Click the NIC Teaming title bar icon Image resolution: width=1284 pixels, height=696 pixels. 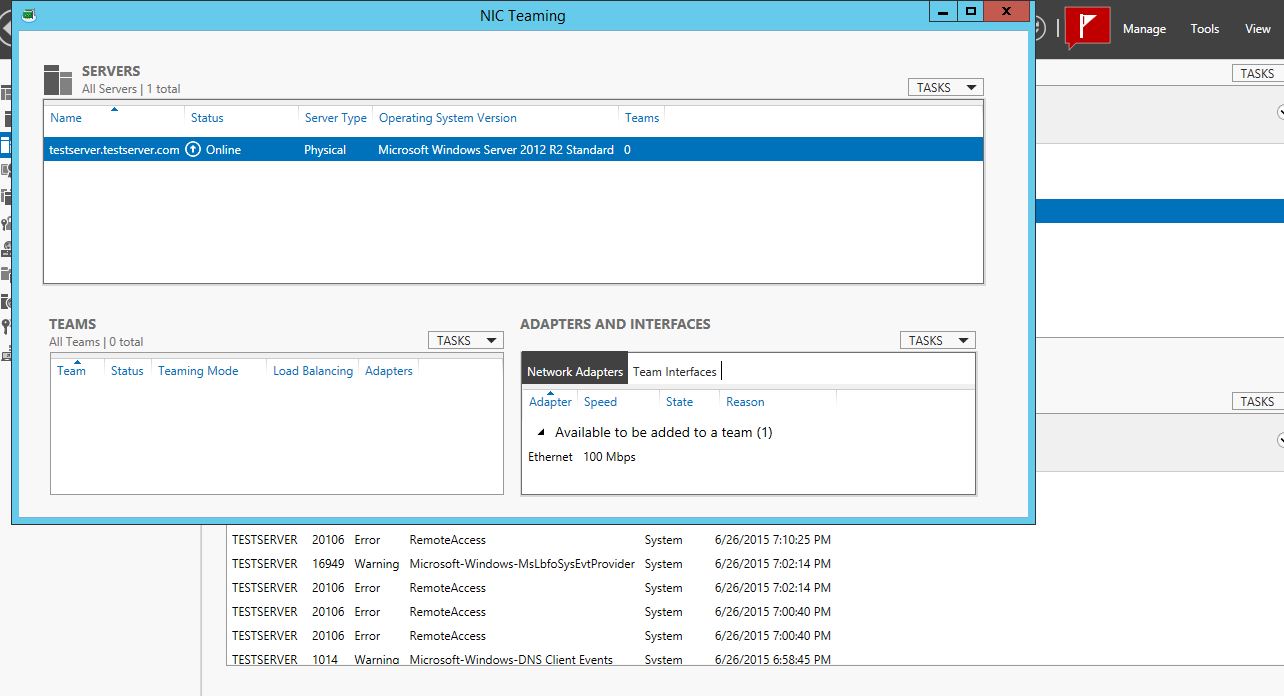28,15
